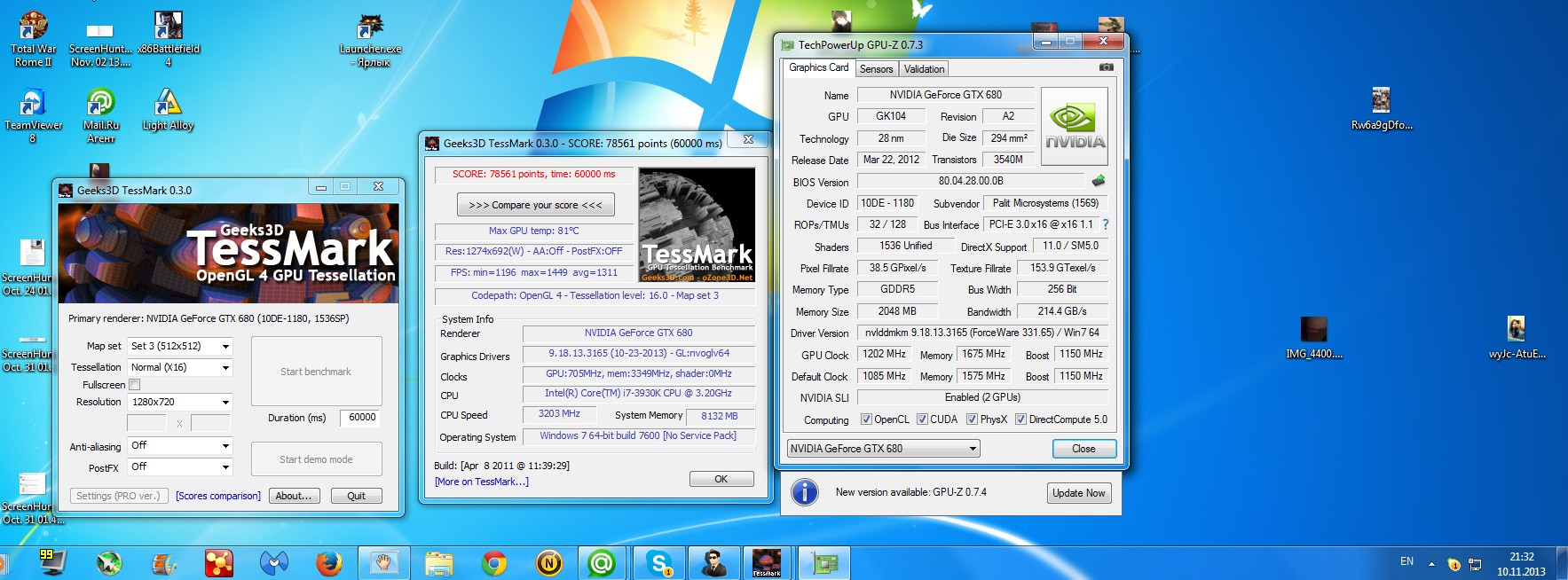Open TeamViewer 8 desktop shortcut
Viewport: 1568px width, 580px height.
tap(33, 104)
